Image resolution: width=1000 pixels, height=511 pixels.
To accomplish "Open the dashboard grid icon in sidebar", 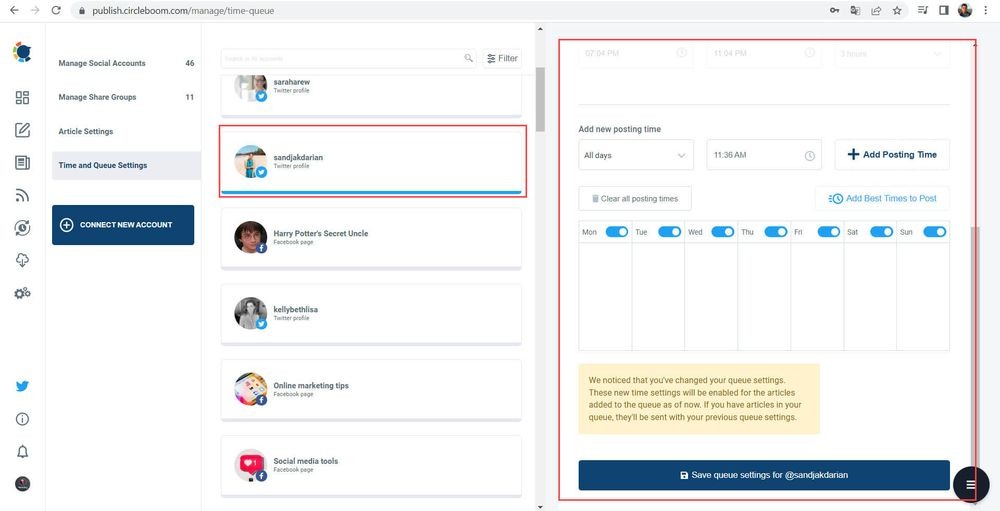I will click(22, 98).
